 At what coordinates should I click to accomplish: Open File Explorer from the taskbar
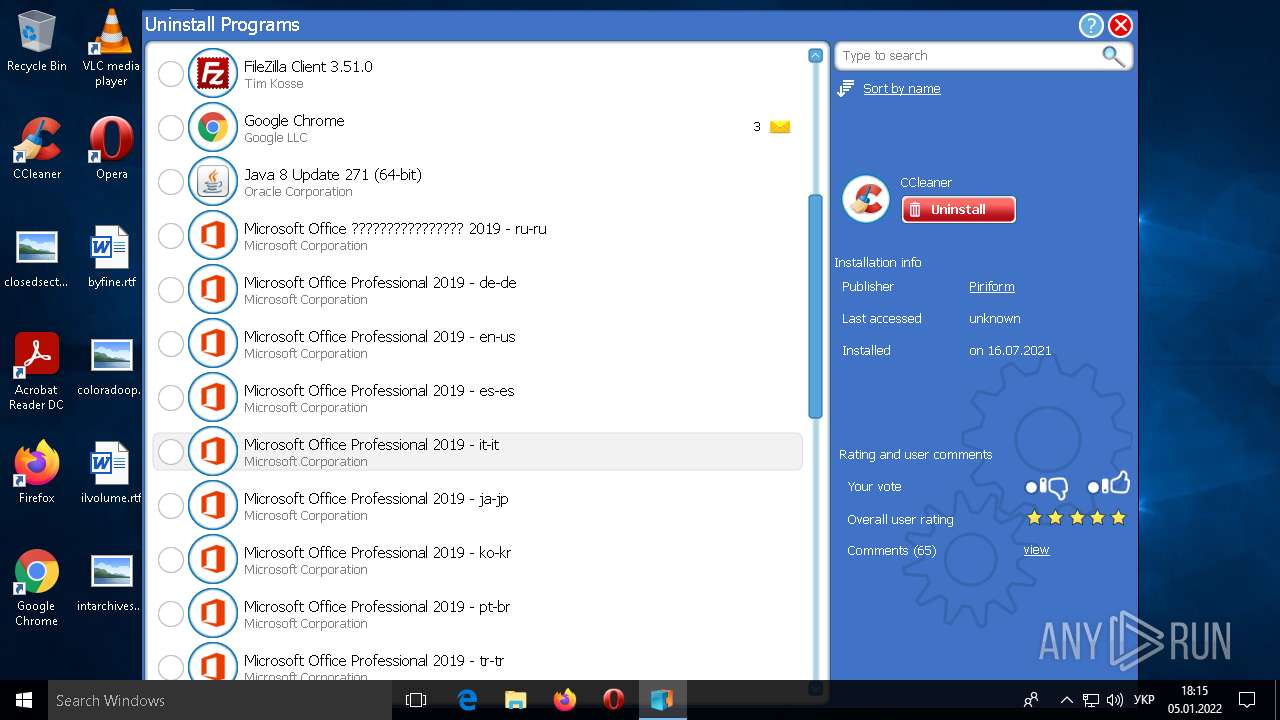tap(516, 700)
